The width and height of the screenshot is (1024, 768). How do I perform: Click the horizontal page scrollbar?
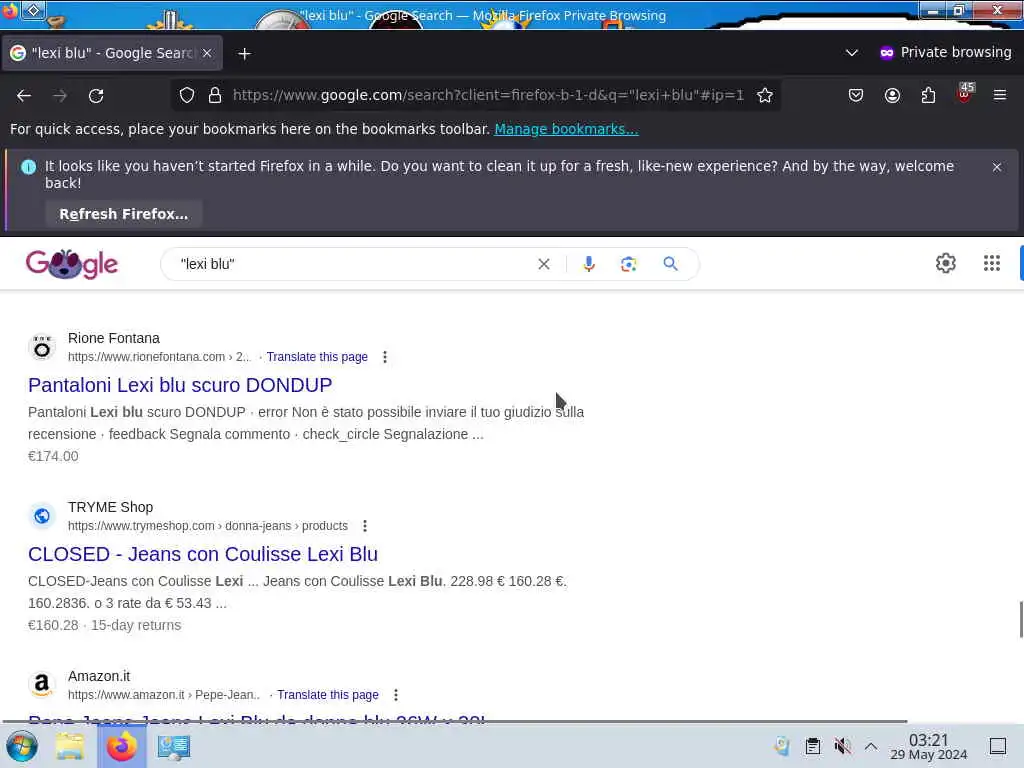click(455, 722)
